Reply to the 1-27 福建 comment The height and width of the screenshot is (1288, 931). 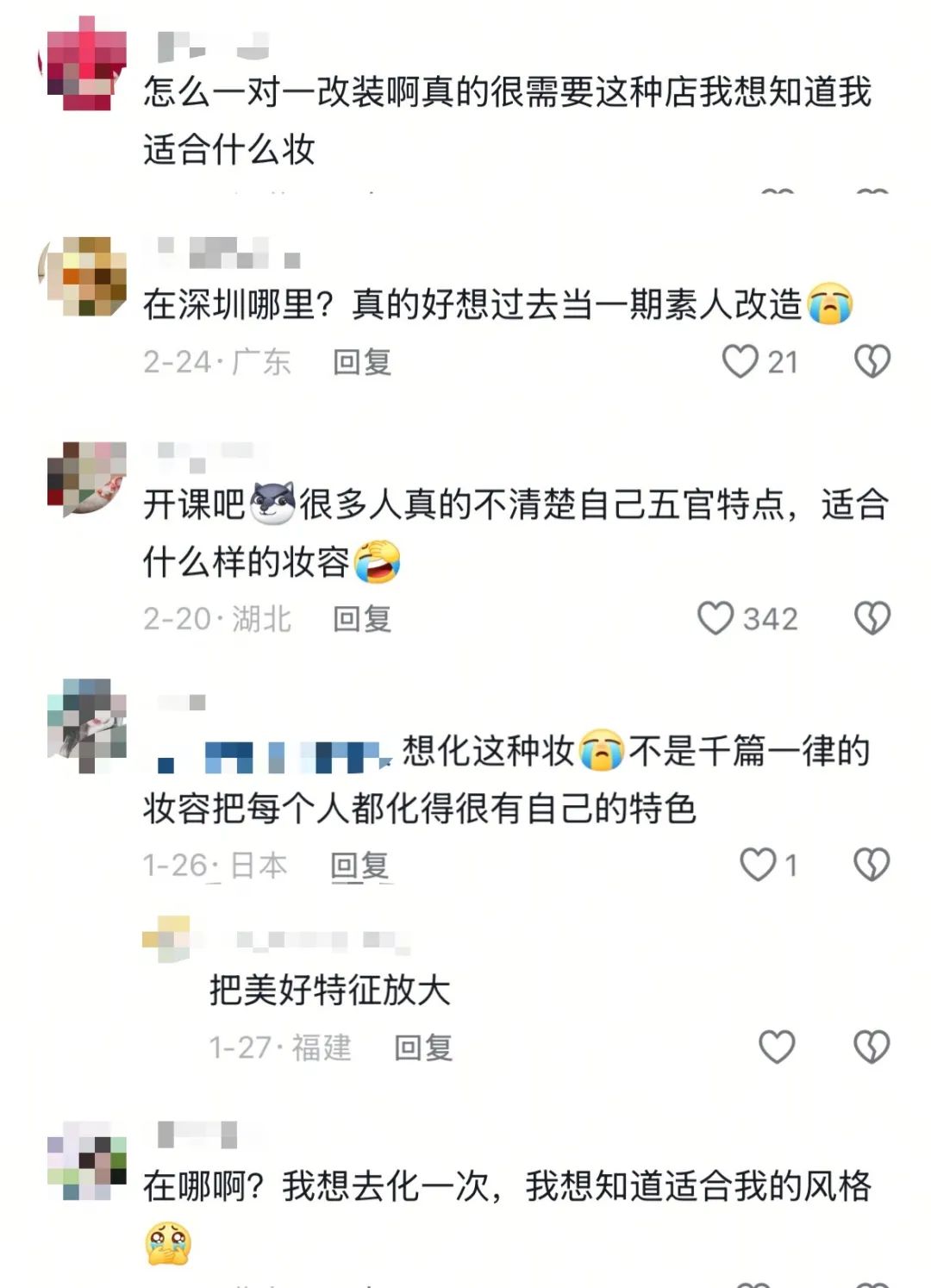pyautogui.click(x=423, y=1047)
